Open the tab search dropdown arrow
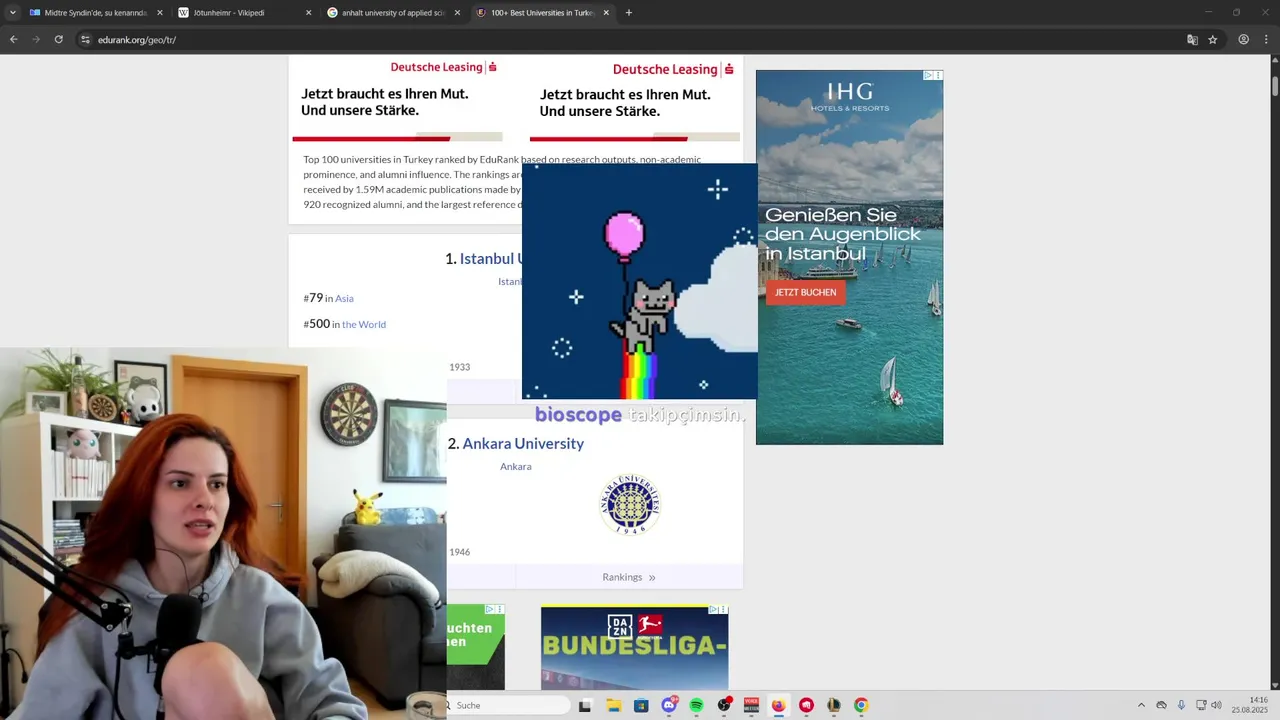This screenshot has width=1280, height=720. (12, 13)
